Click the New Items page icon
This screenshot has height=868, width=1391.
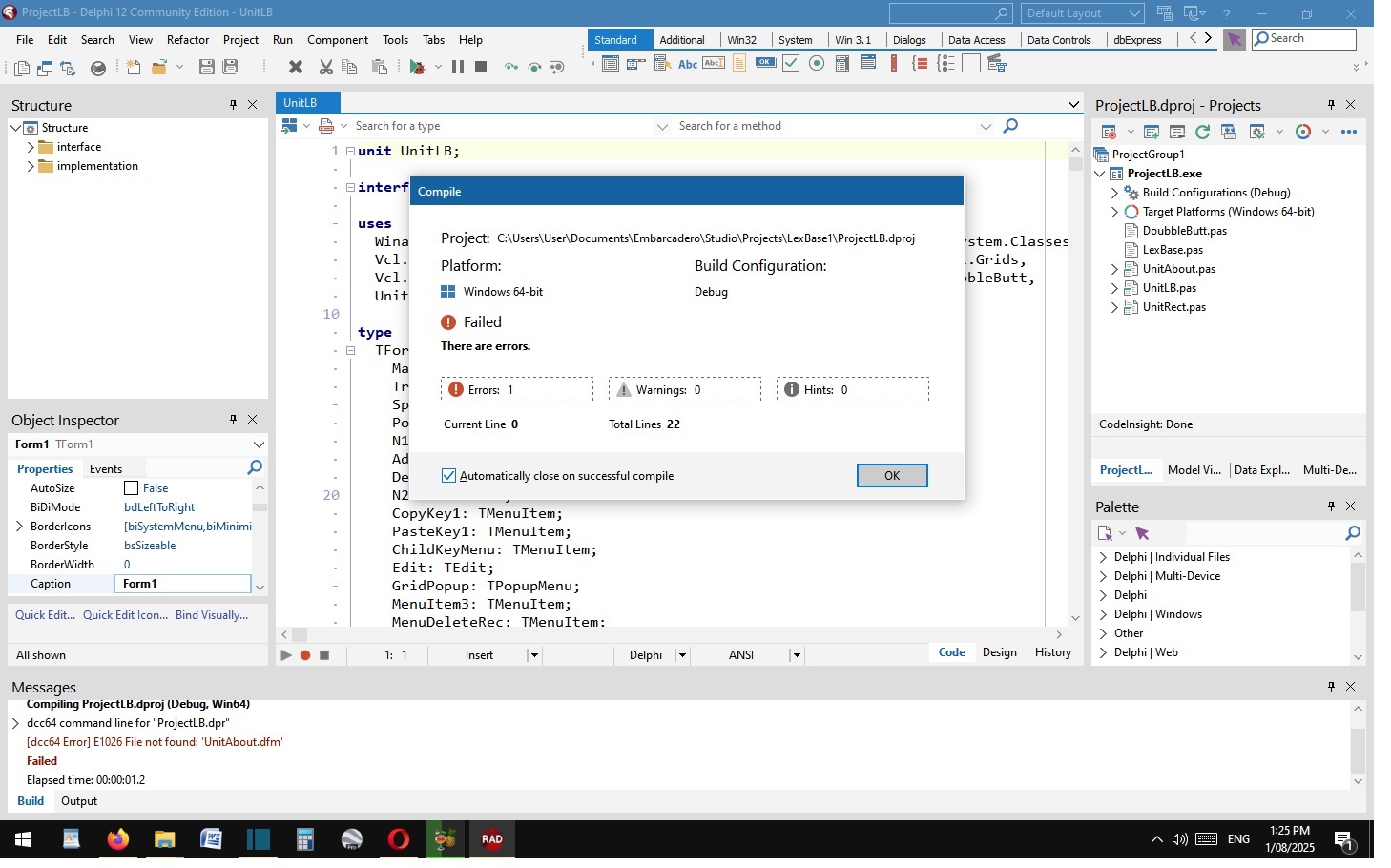coord(134,67)
